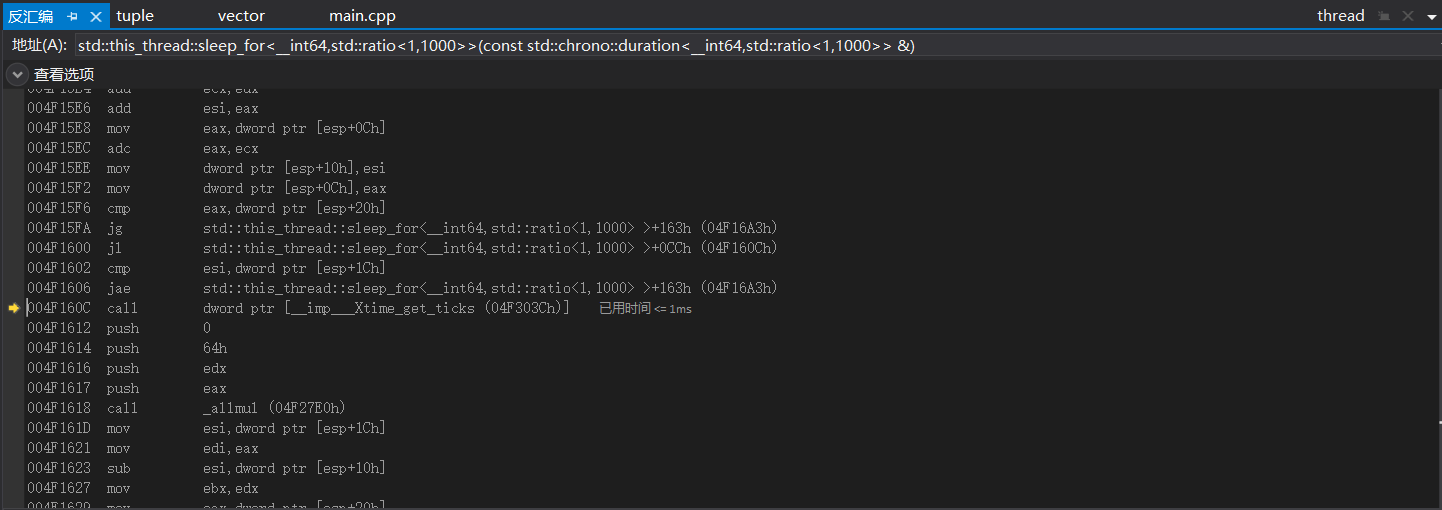
Task: Click the 'edi,eax' mov operand
Action: pyautogui.click(x=231, y=448)
